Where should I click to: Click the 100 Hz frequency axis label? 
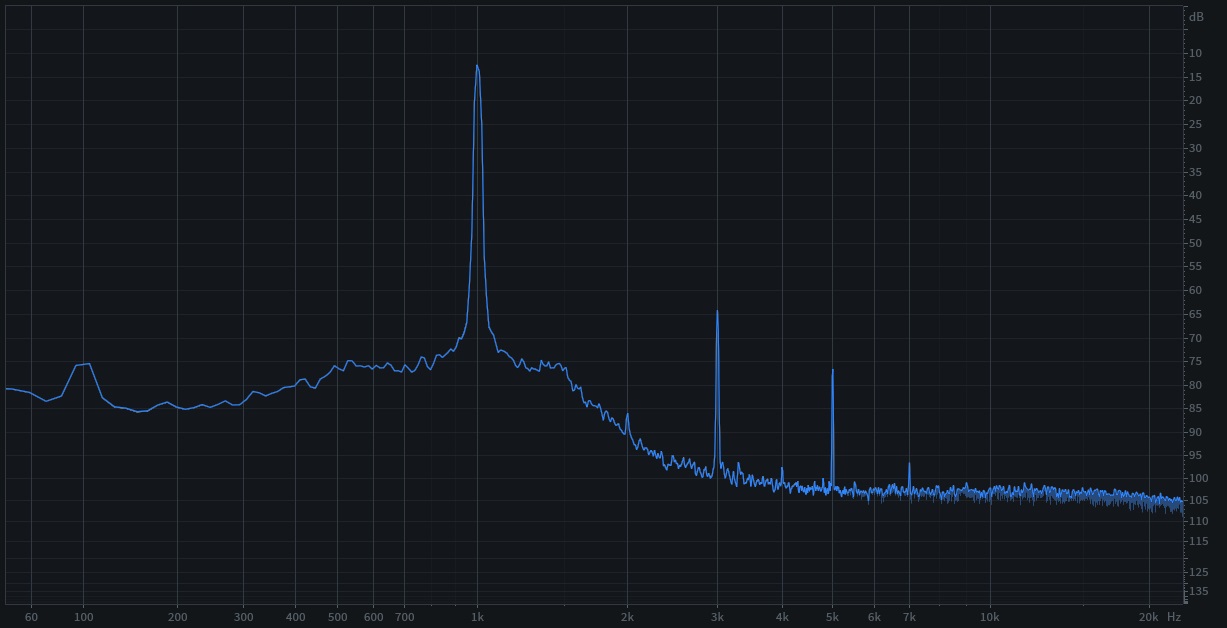click(x=83, y=617)
